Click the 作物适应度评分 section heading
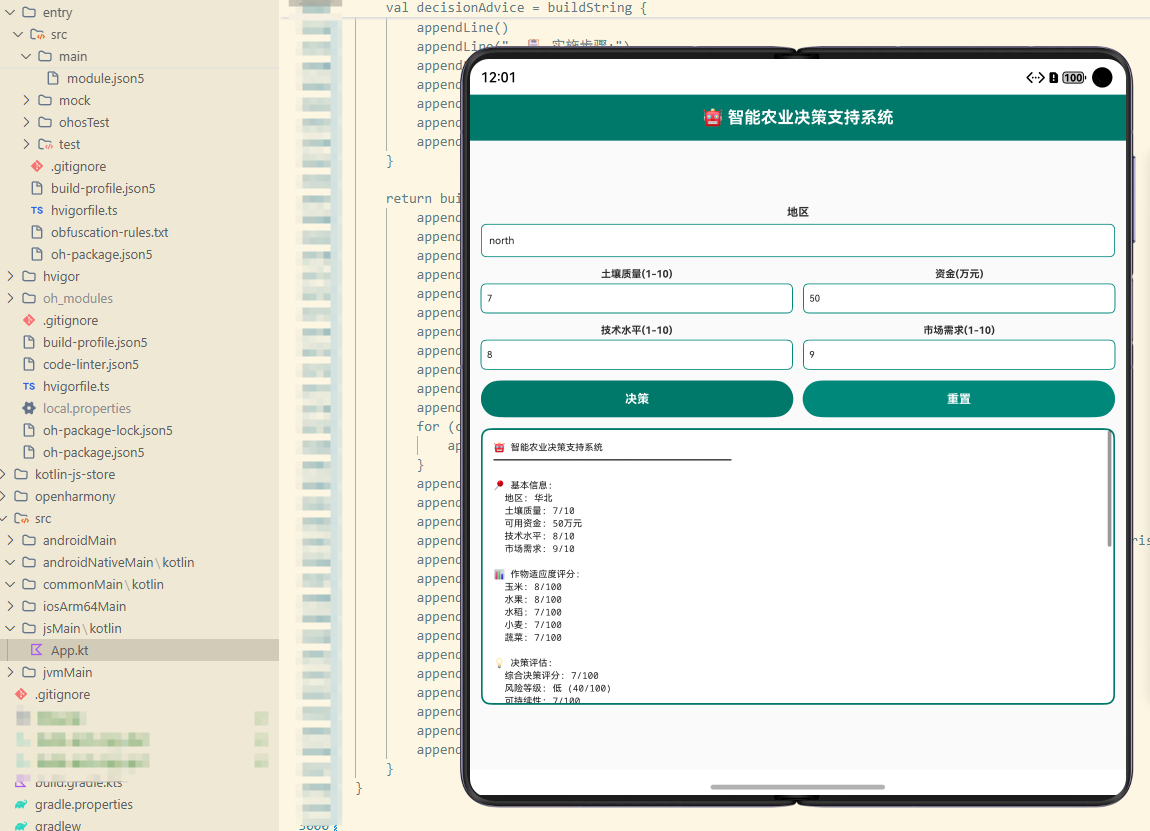 (545, 574)
